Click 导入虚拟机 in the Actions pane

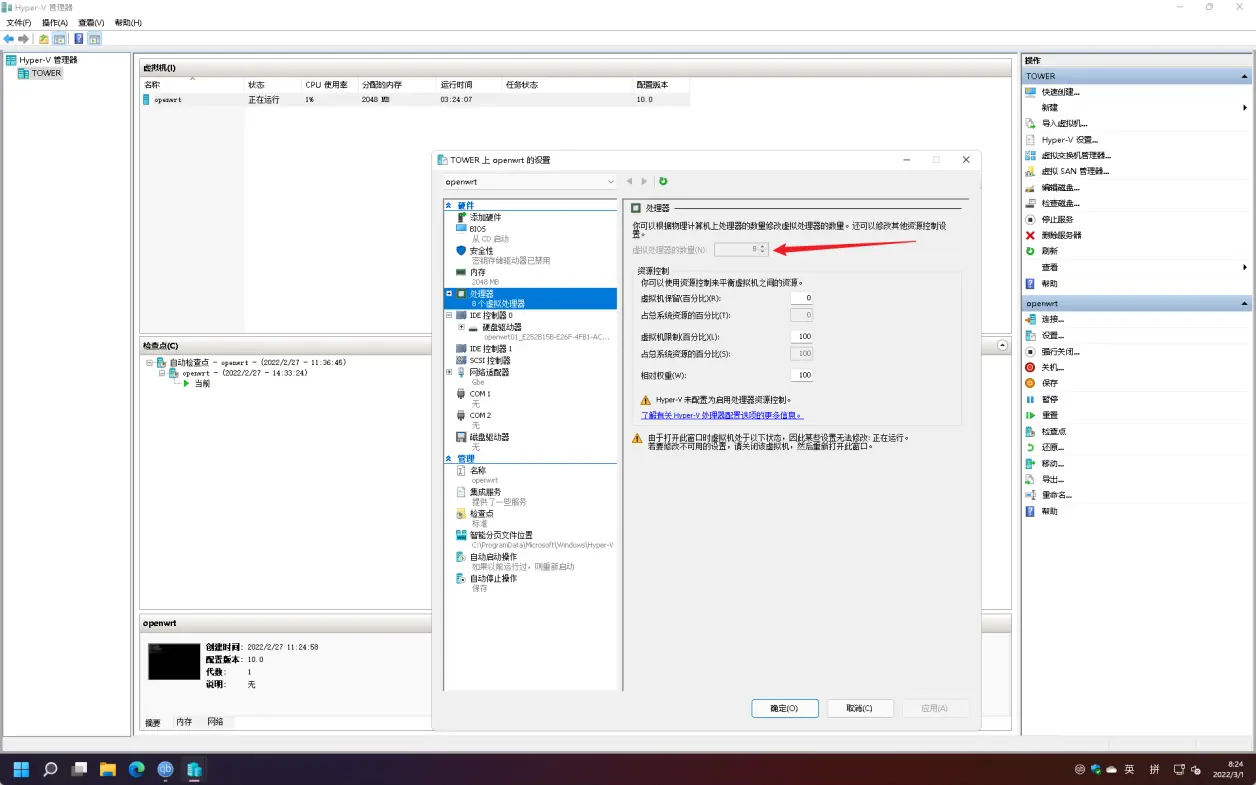(1064, 124)
